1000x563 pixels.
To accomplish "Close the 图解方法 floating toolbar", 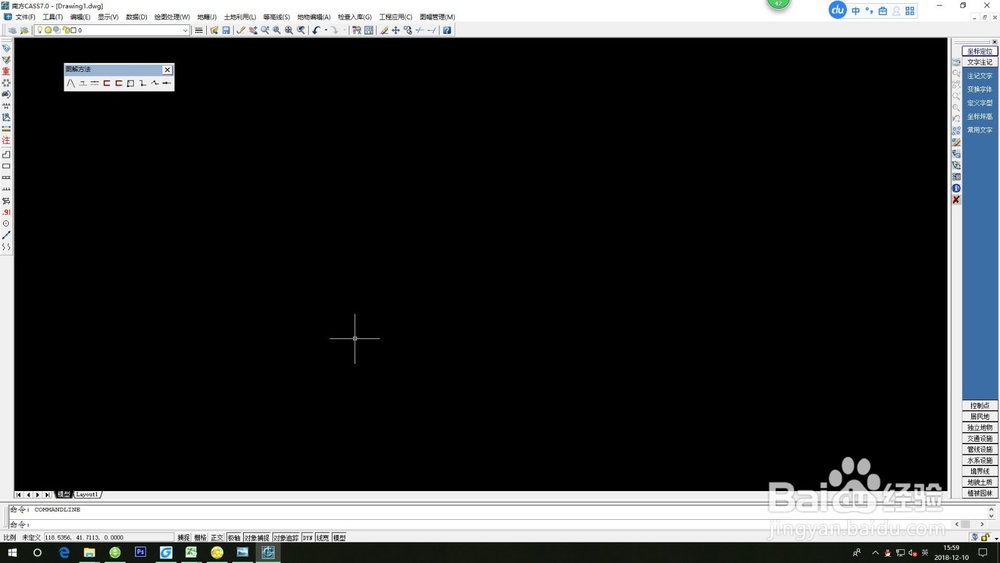I will point(167,69).
